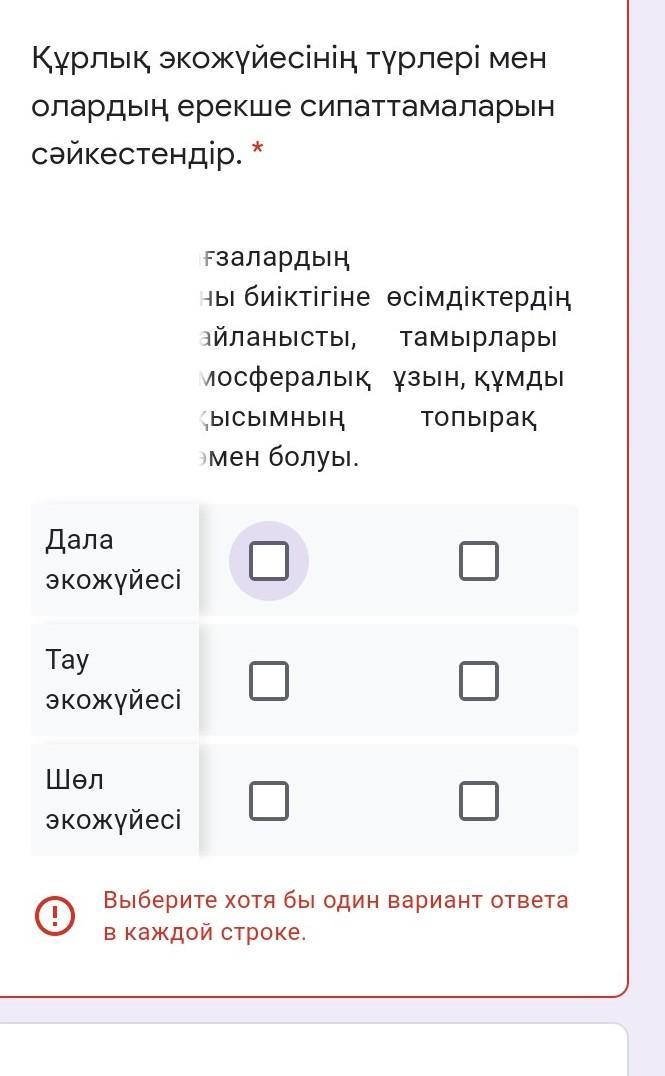Tick the Дала экожүйесі atmospheric pressure checkbox

(268, 561)
